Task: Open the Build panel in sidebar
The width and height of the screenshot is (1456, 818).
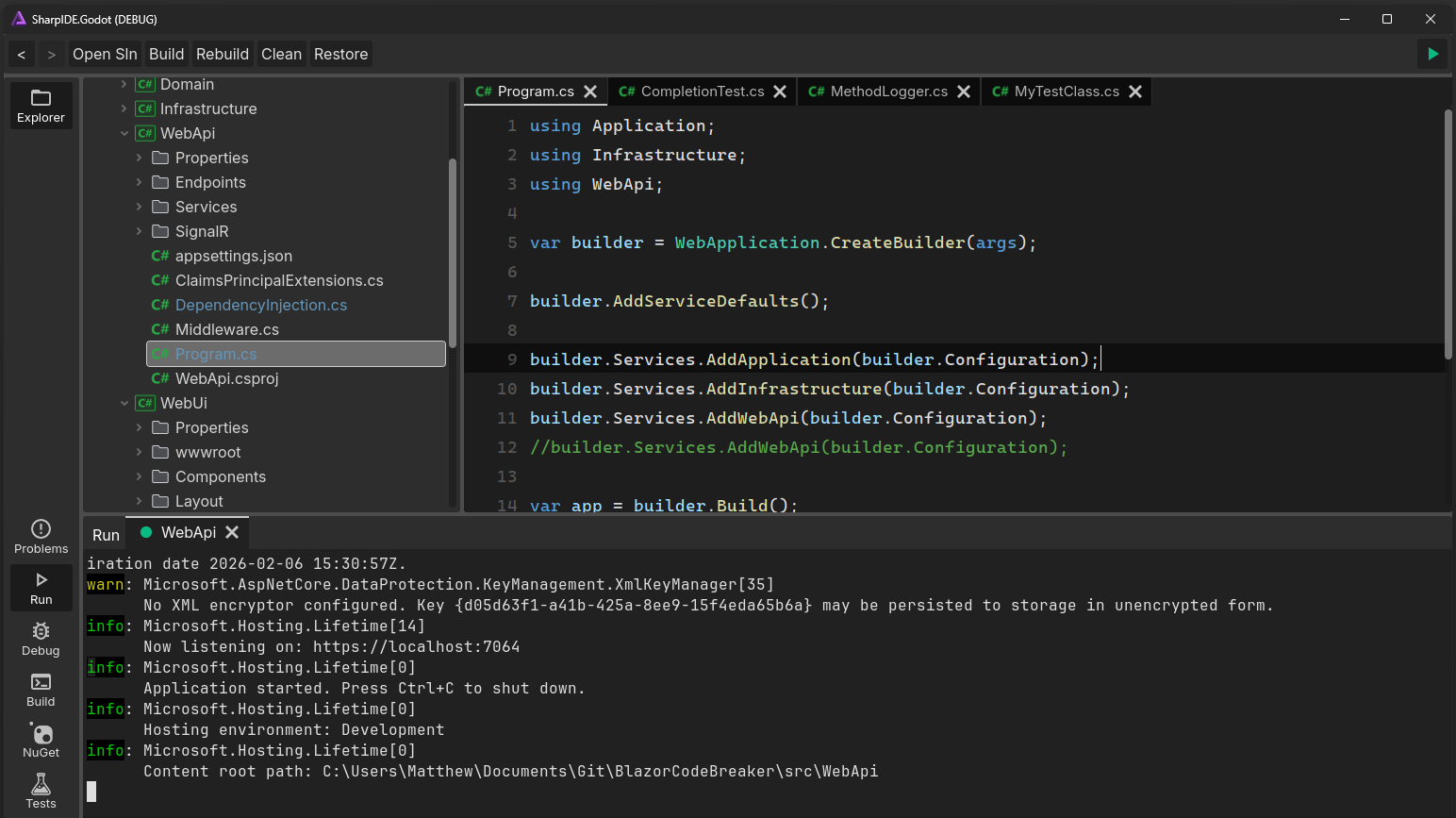Action: 41,690
